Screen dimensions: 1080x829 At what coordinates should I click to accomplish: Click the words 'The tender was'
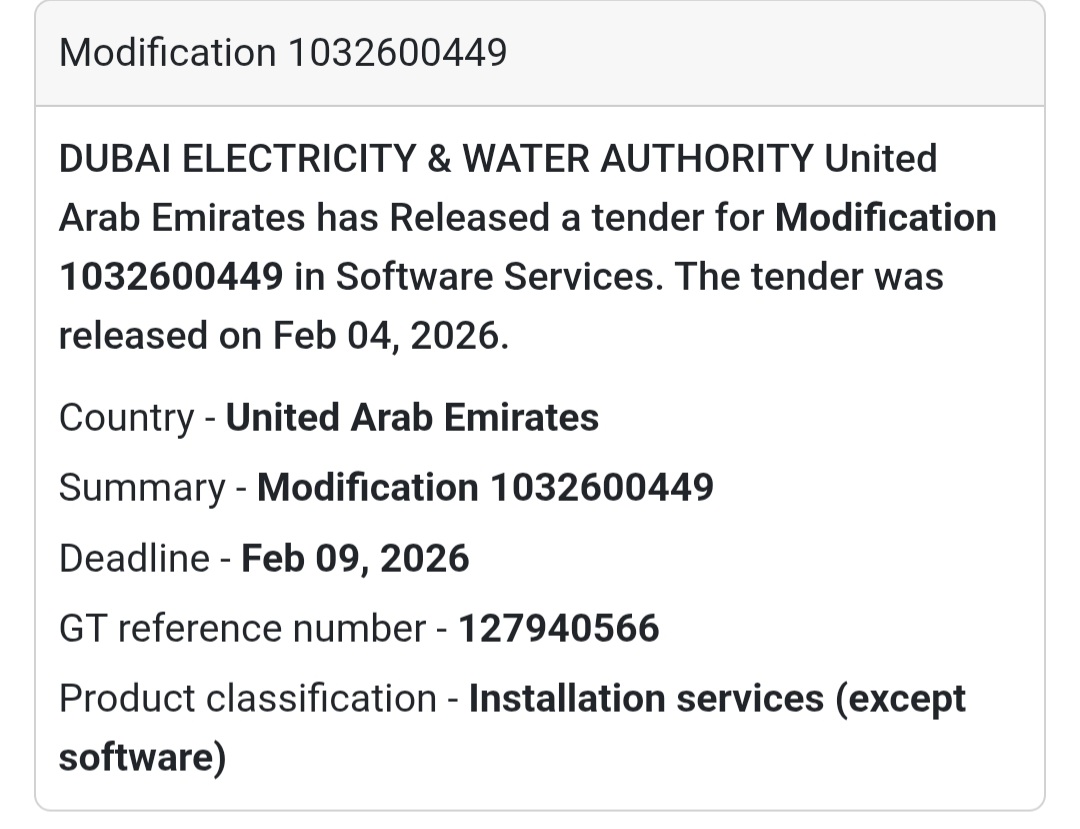(x=809, y=277)
